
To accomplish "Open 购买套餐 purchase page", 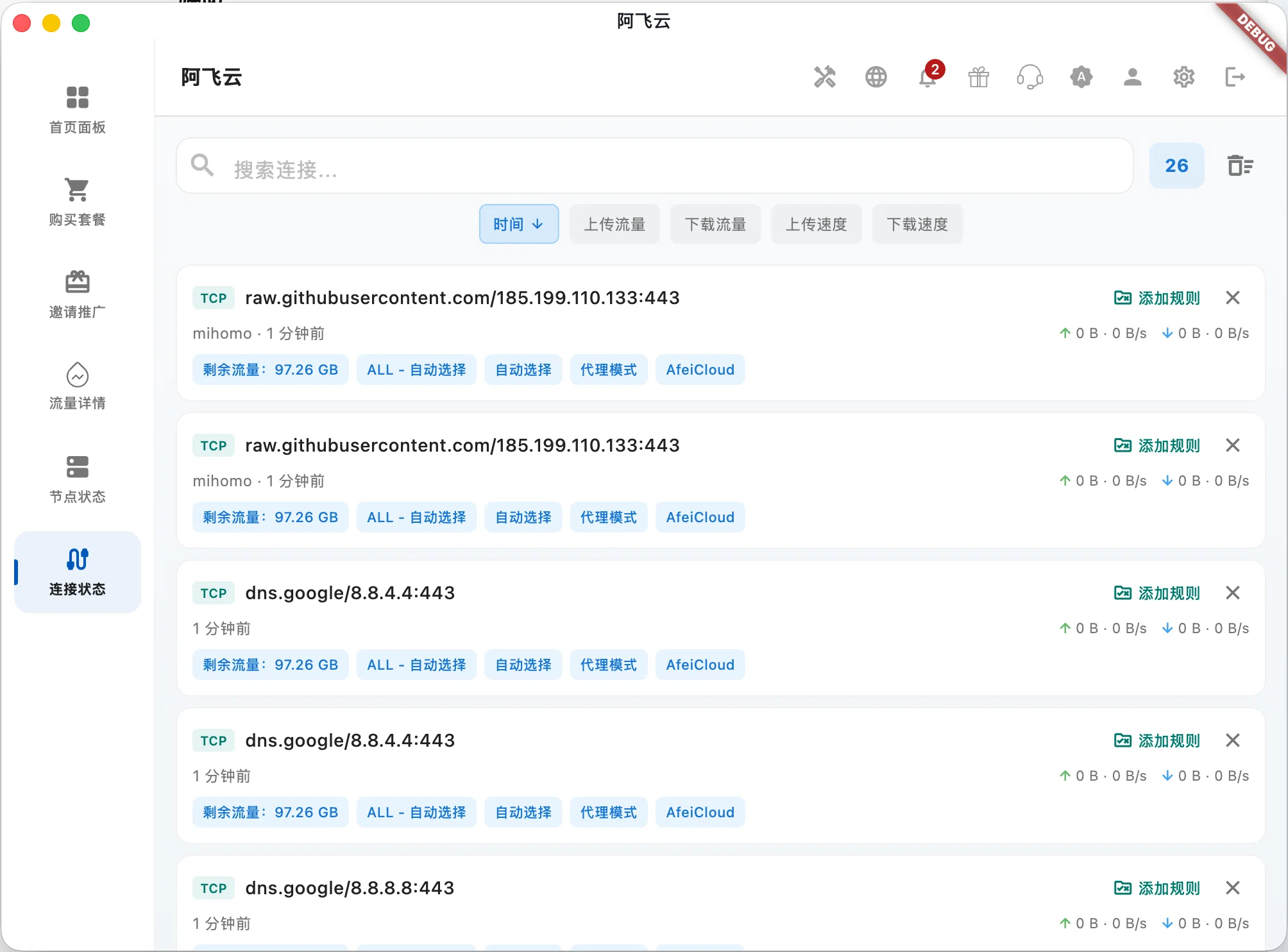I will click(x=78, y=201).
